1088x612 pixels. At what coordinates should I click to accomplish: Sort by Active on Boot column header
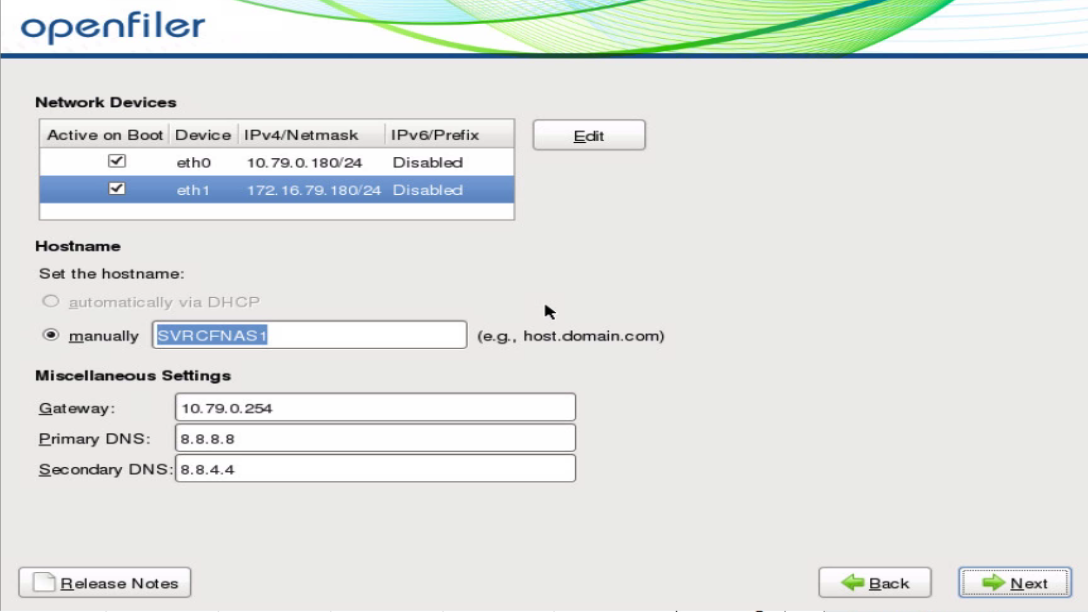[105, 135]
